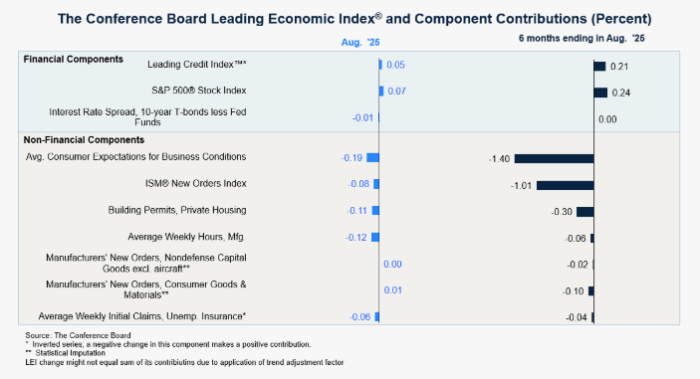This screenshot has width=700, height=379.
Task: Click the ISM New Orders Index label
Action: [196, 183]
